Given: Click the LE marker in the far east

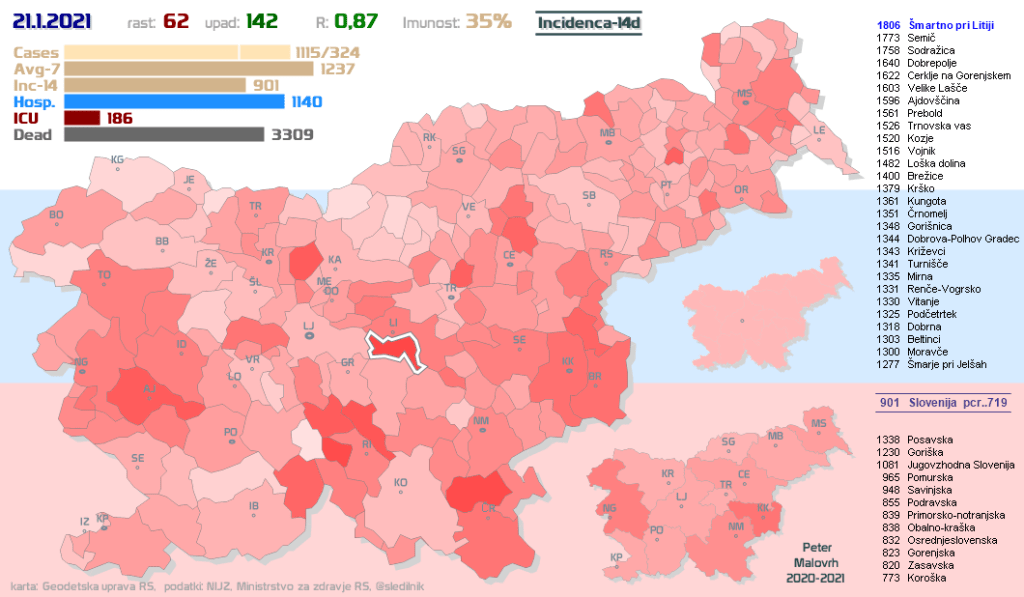Looking at the screenshot, I should point(819,133).
